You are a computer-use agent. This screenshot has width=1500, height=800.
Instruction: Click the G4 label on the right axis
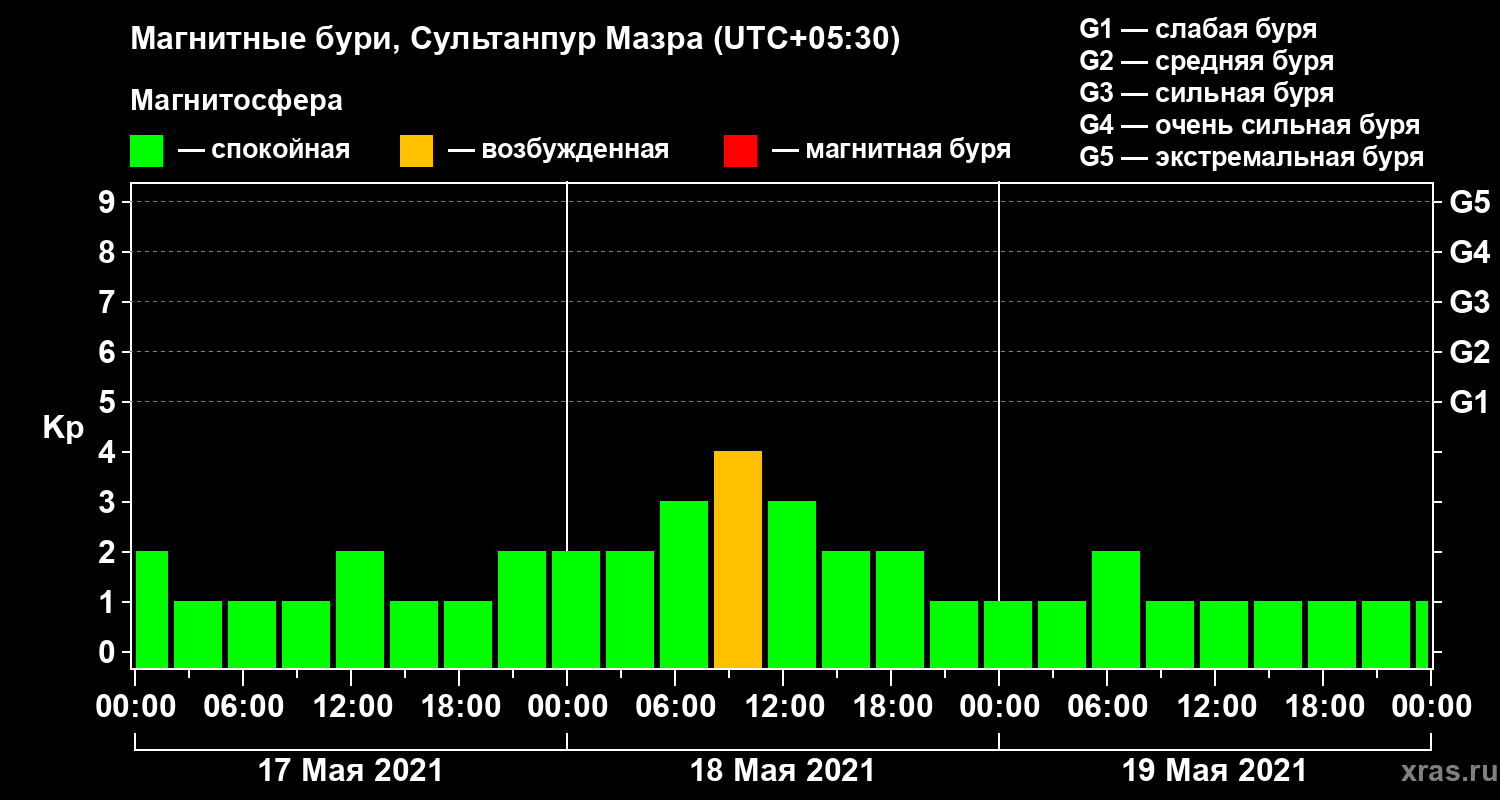point(1469,253)
